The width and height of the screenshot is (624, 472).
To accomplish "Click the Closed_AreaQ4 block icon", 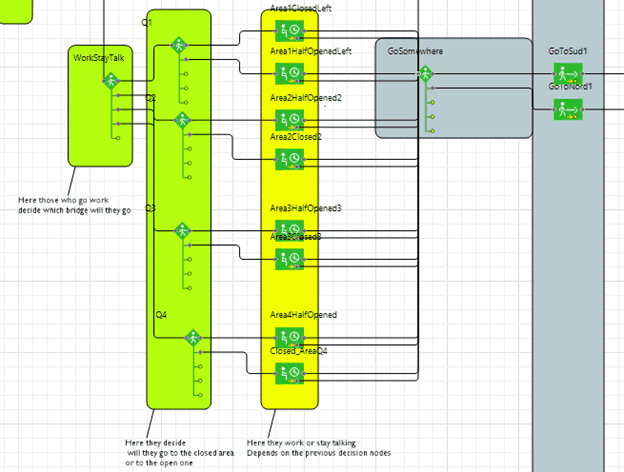I will (x=289, y=373).
